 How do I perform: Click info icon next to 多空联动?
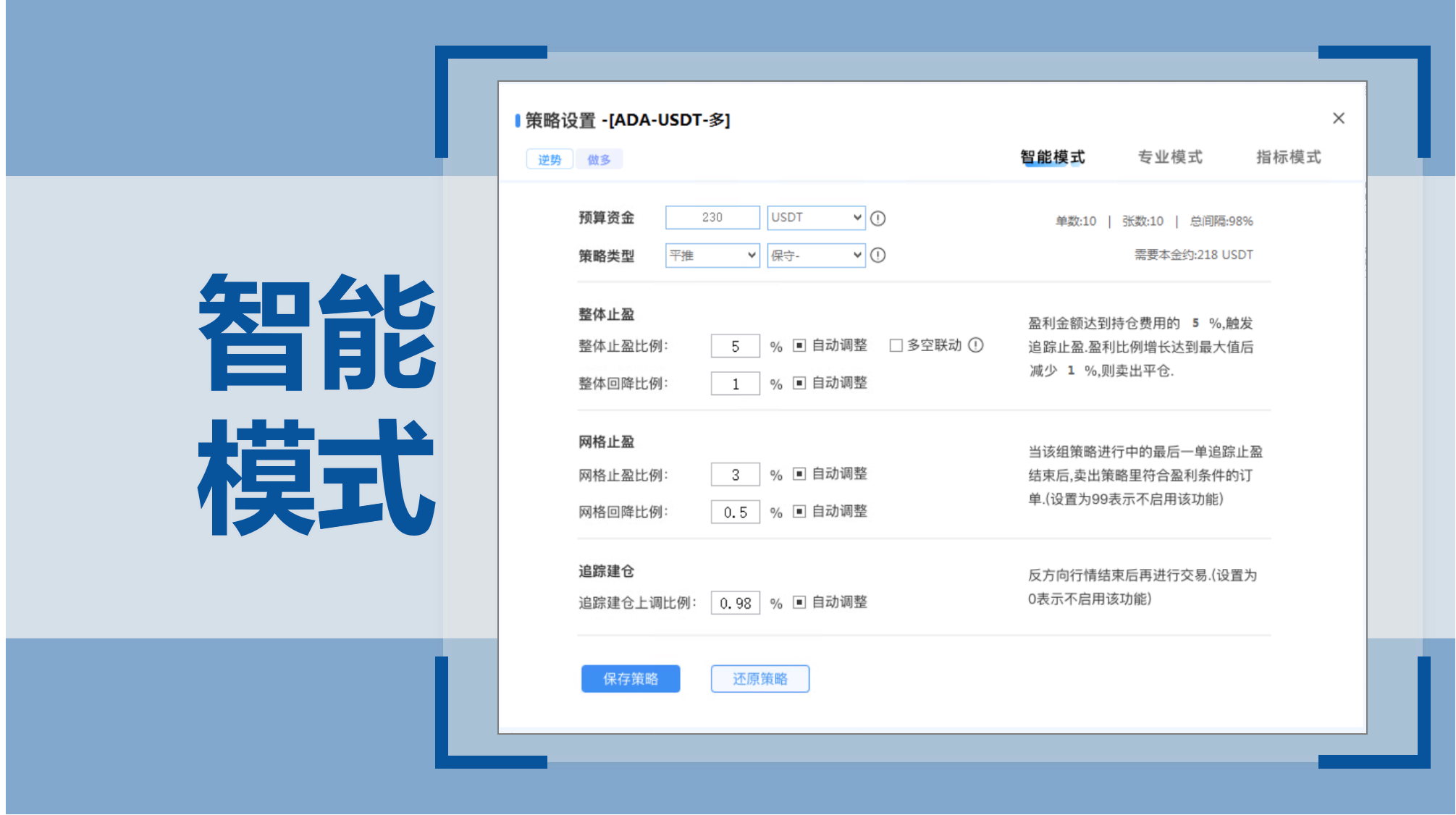tap(976, 345)
